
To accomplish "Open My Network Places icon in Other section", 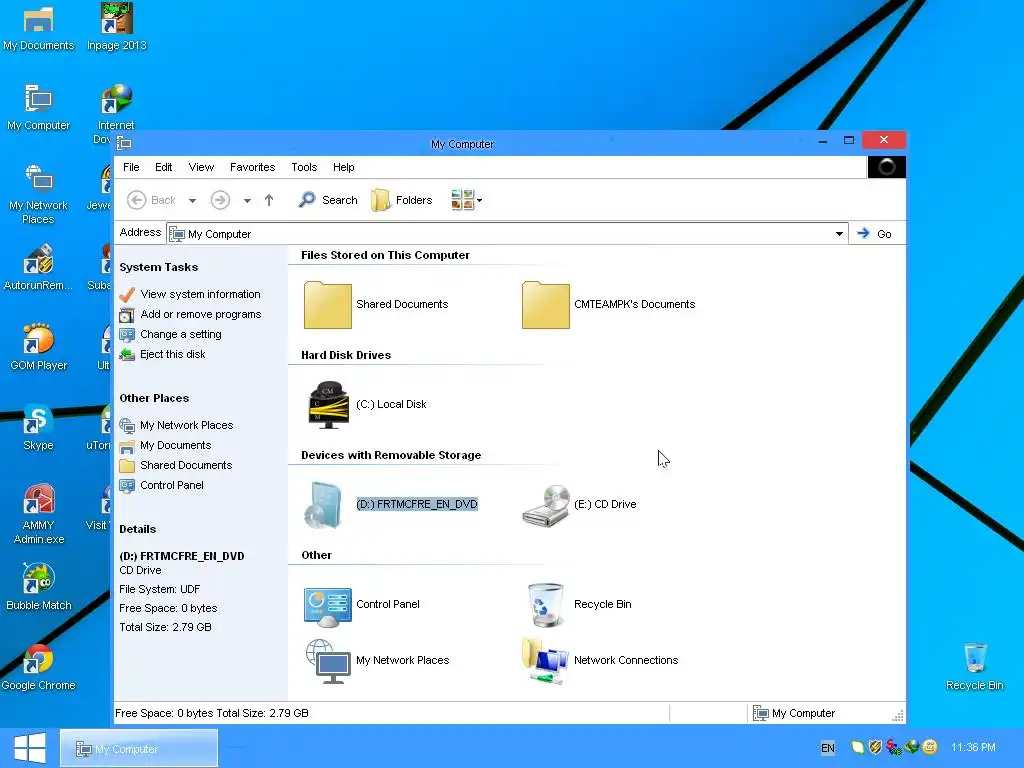I will click(328, 661).
